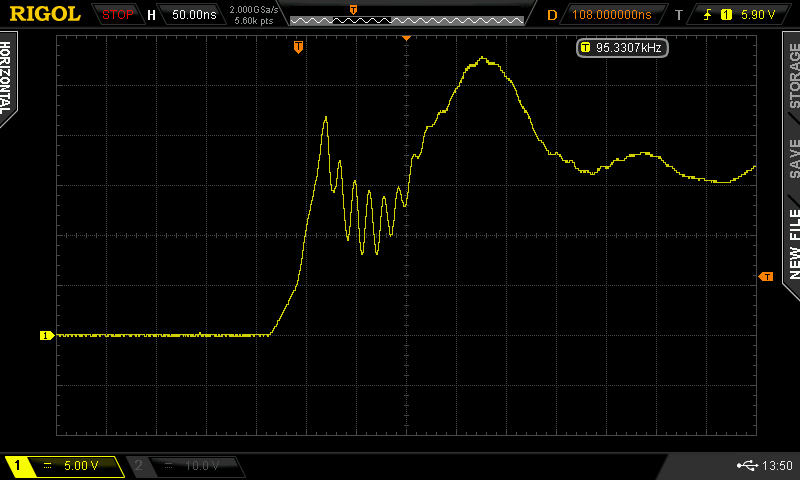Click the waveform memory overview bar
The image size is (800, 480).
pos(406,18)
